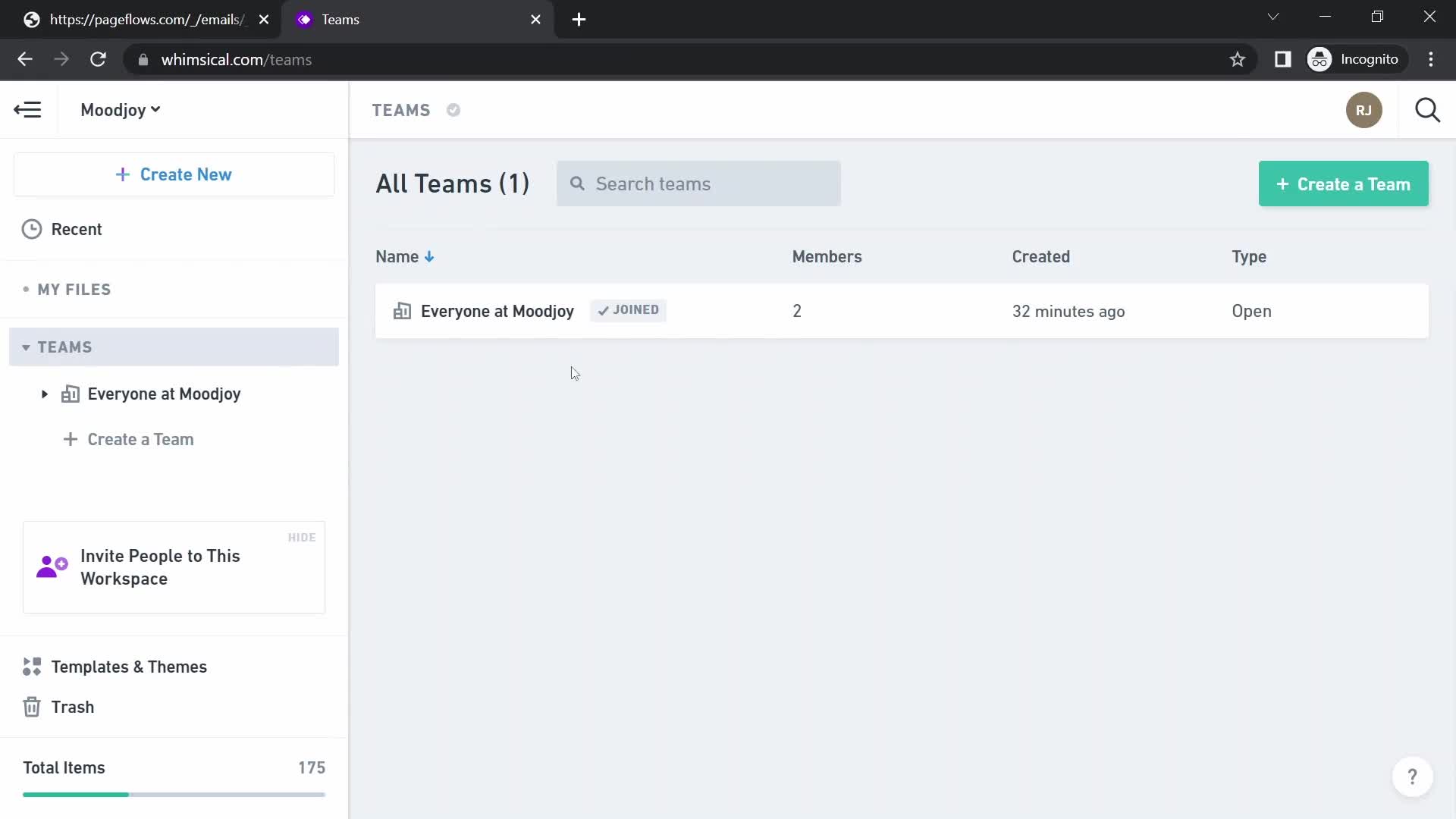Click the Open type value
Viewport: 1456px width, 819px height.
click(x=1251, y=312)
